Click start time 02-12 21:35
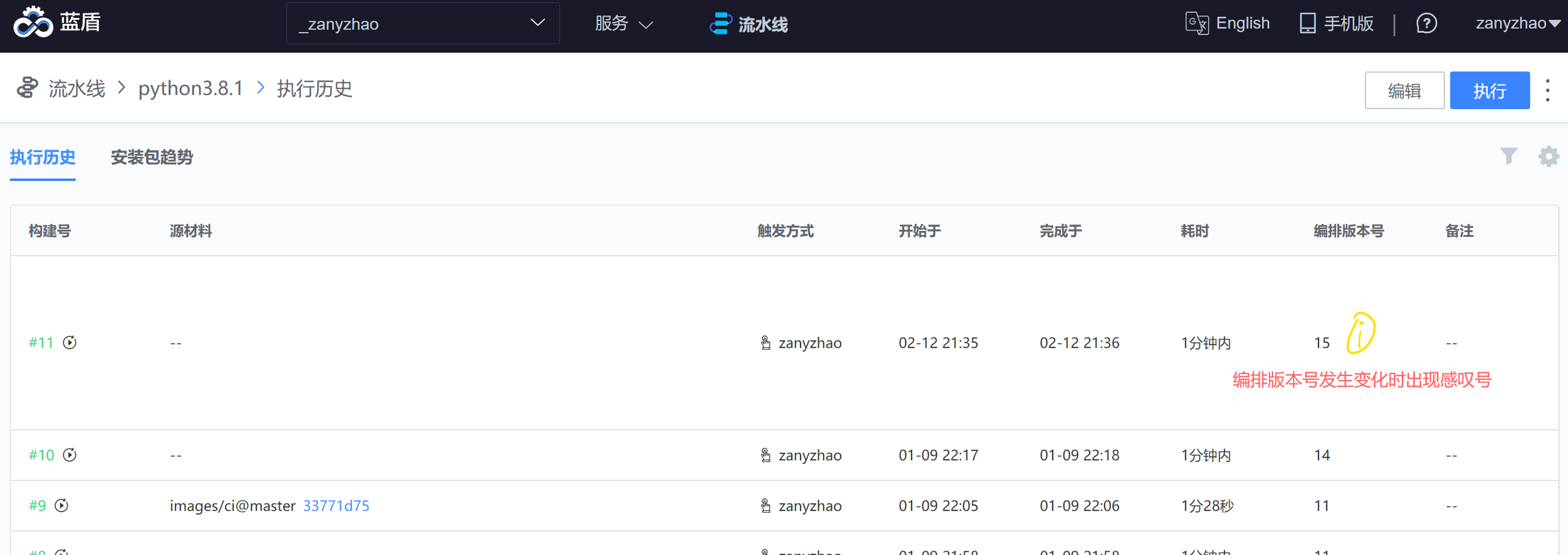The width and height of the screenshot is (1568, 555). click(938, 343)
